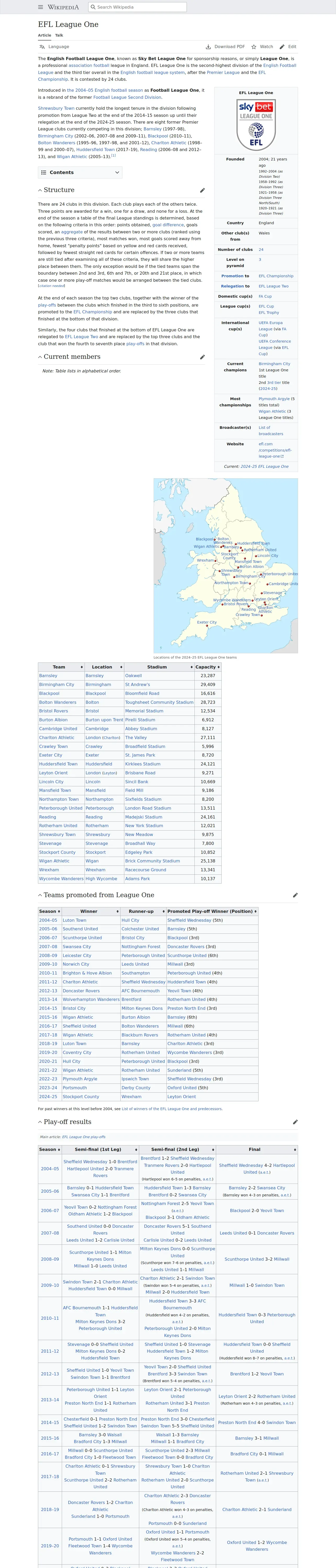Screen dimensions: 336x1568
Task: Sort promoted teams table by Runner-up
Action: pyautogui.click(x=143, y=911)
